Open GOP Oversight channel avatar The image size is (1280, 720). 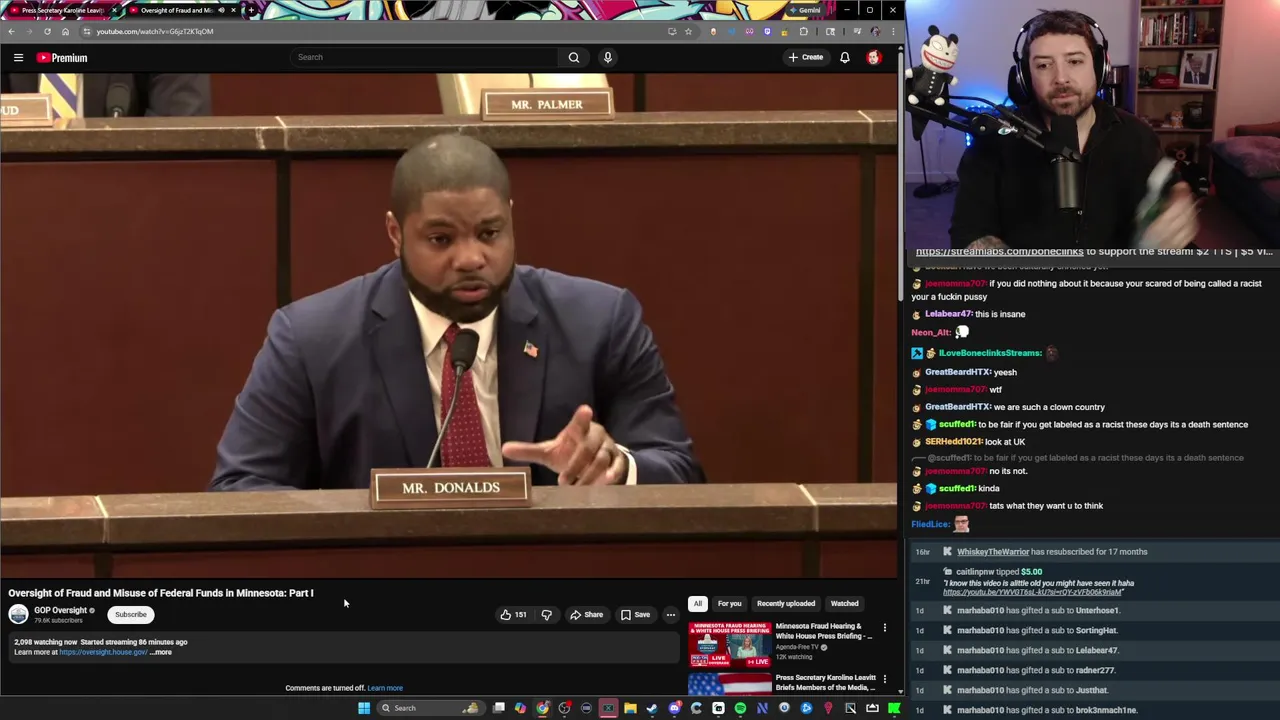[x=18, y=614]
